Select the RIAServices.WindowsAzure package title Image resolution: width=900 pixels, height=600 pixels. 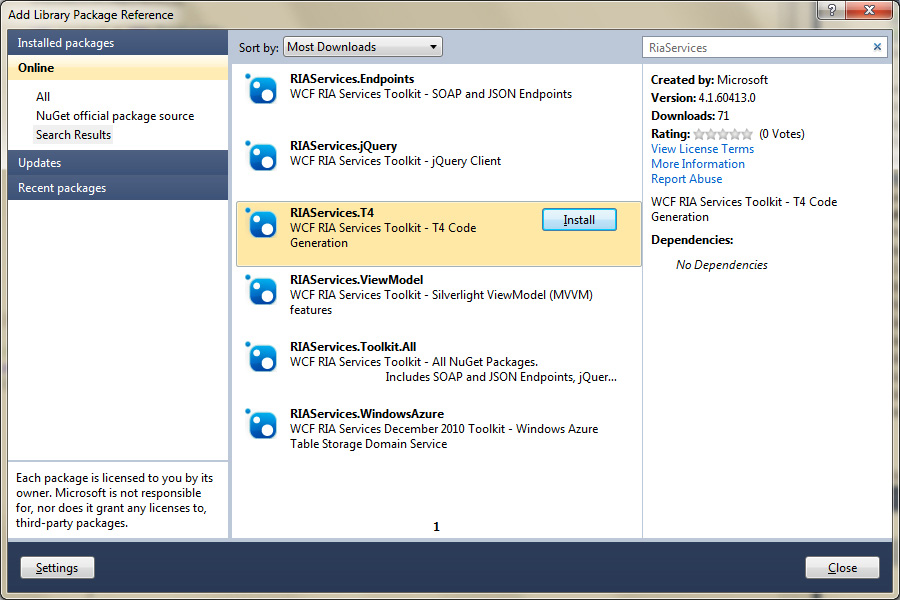(367, 413)
